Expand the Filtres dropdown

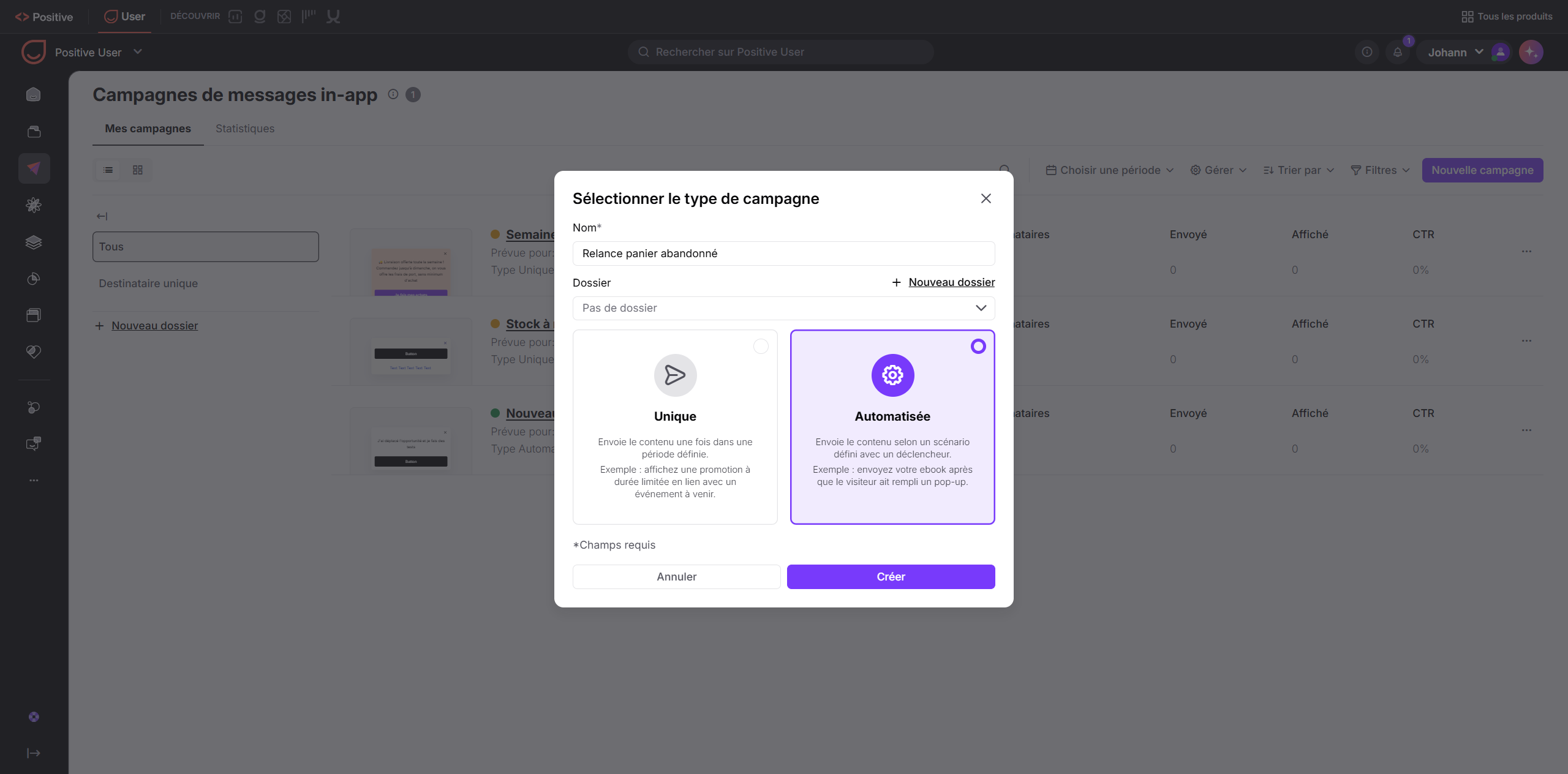pyautogui.click(x=1381, y=170)
